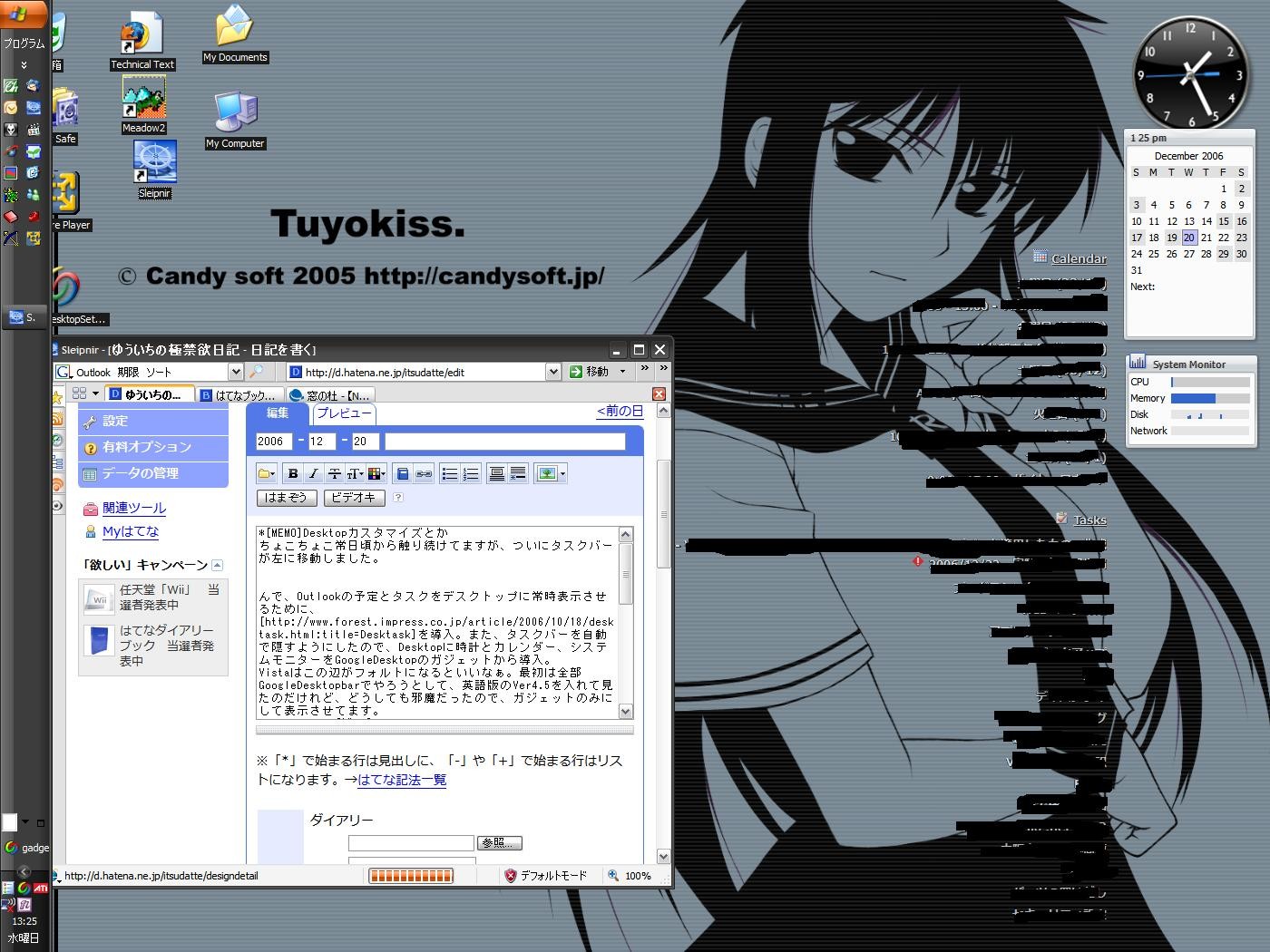The image size is (1270, 952).
Task: Open 有料オプション paid options
Action: (x=153, y=447)
